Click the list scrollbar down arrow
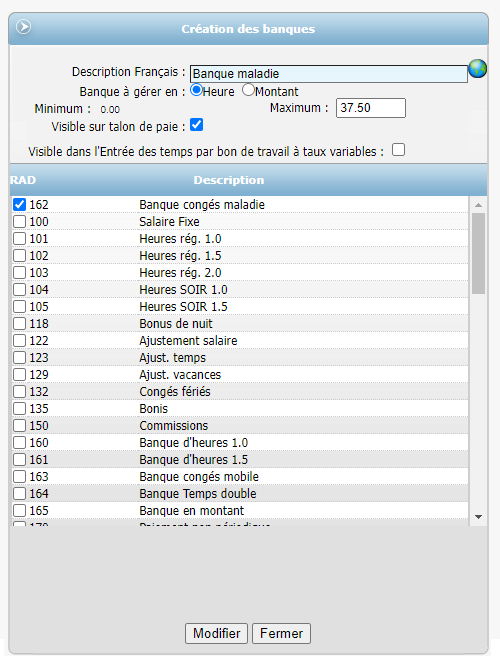 478,517
